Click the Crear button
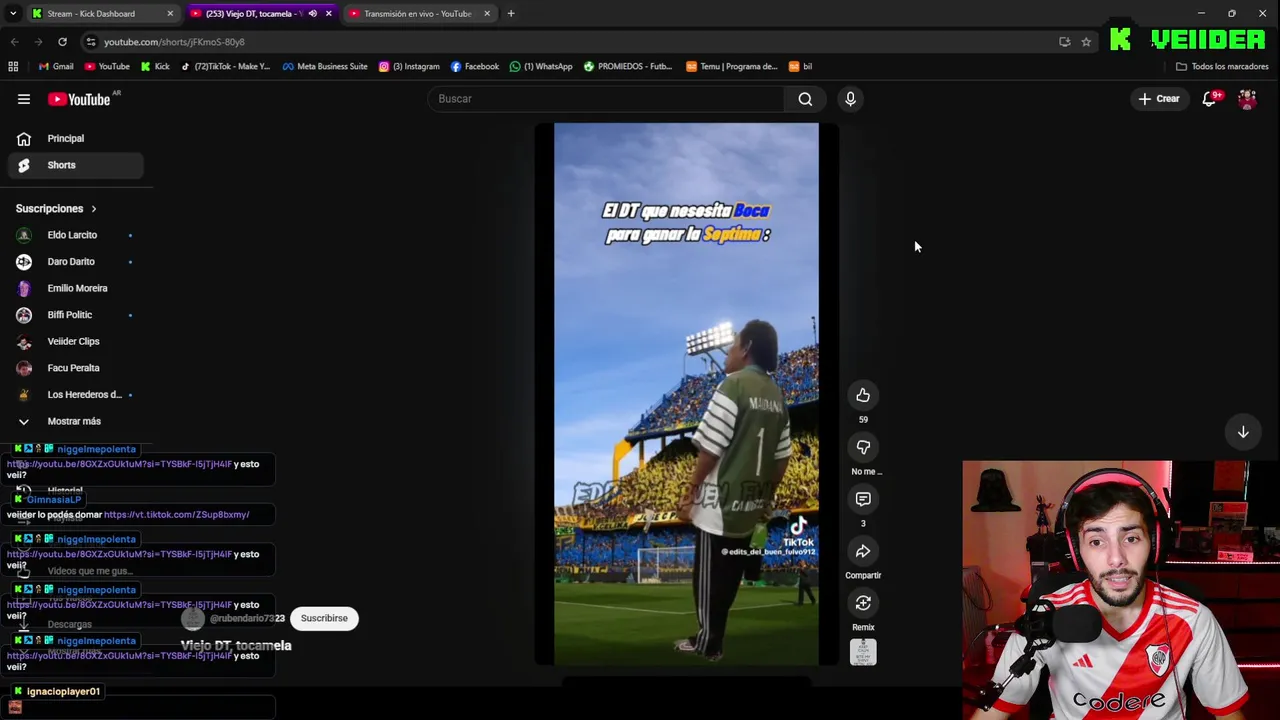This screenshot has width=1280, height=720. tap(1158, 99)
